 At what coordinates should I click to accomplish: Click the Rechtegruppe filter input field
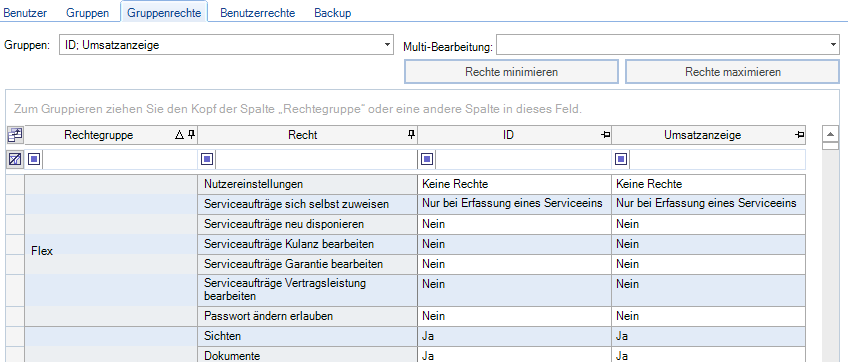coord(120,159)
